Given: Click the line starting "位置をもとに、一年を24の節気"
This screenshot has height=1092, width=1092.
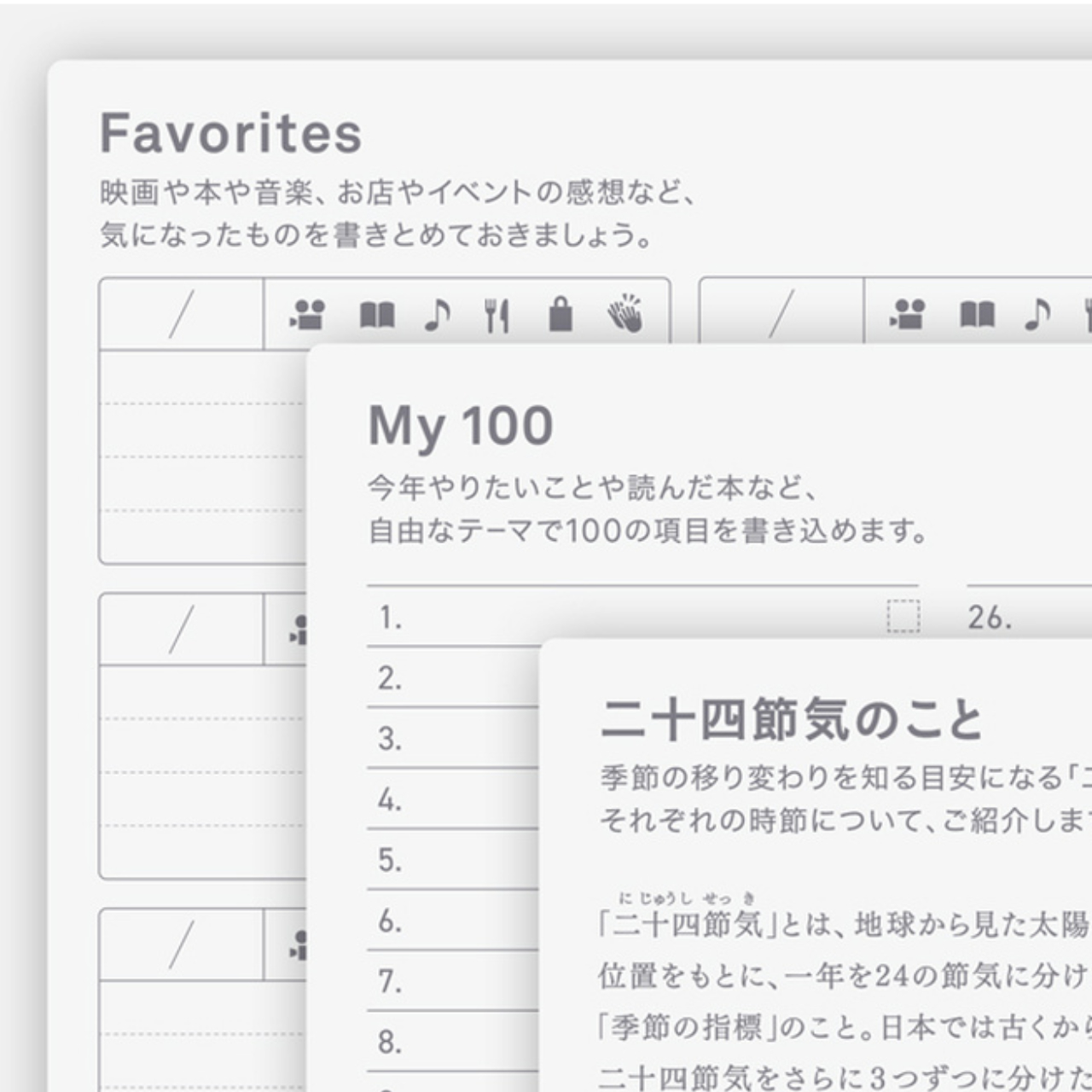Looking at the screenshot, I should 844,975.
